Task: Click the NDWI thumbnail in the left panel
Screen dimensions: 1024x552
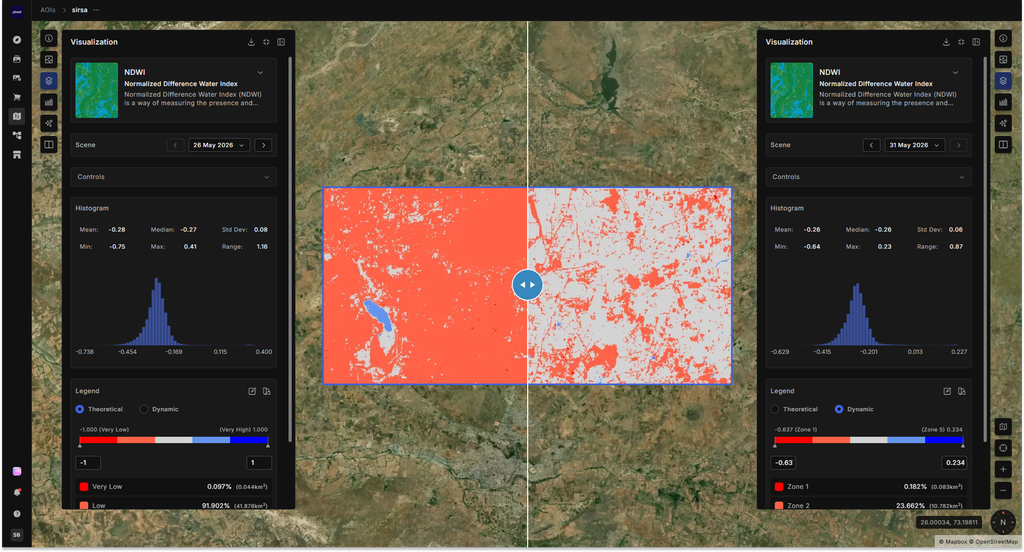Action: [x=97, y=90]
